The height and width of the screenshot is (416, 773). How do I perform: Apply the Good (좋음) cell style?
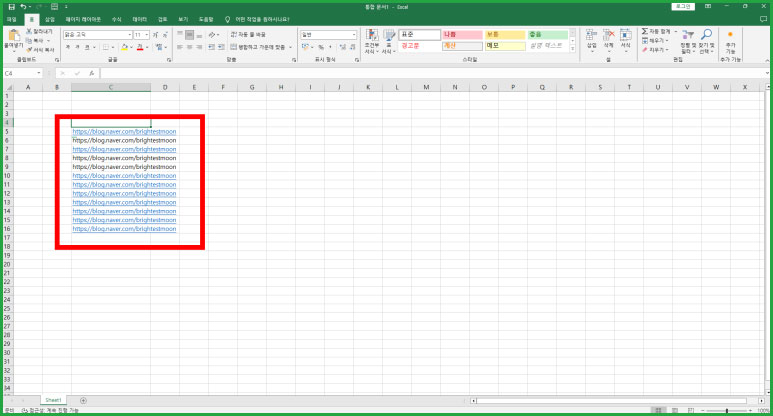(547, 35)
